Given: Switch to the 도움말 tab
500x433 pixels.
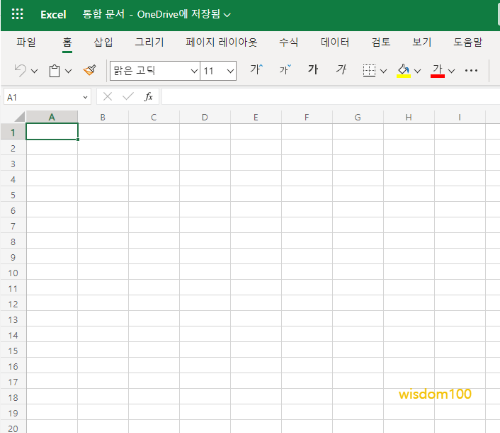Looking at the screenshot, I should click(468, 42).
